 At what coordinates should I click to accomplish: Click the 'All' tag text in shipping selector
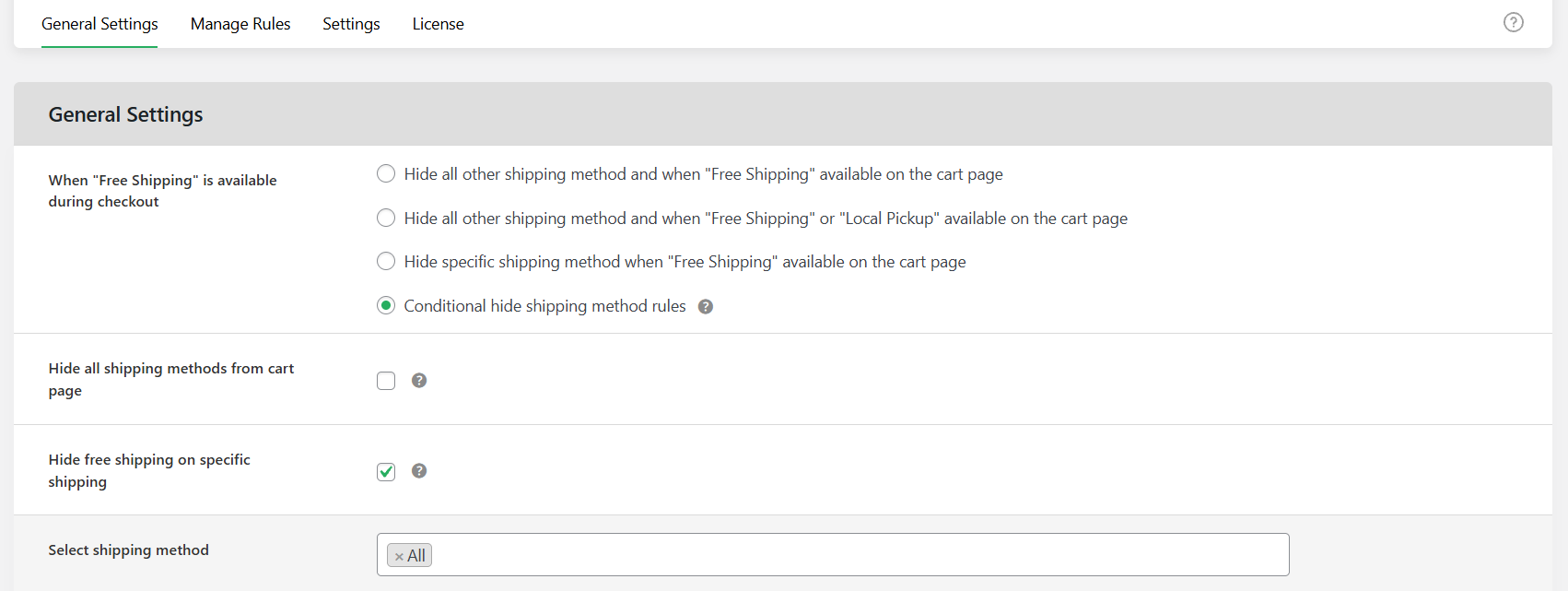[x=416, y=556]
